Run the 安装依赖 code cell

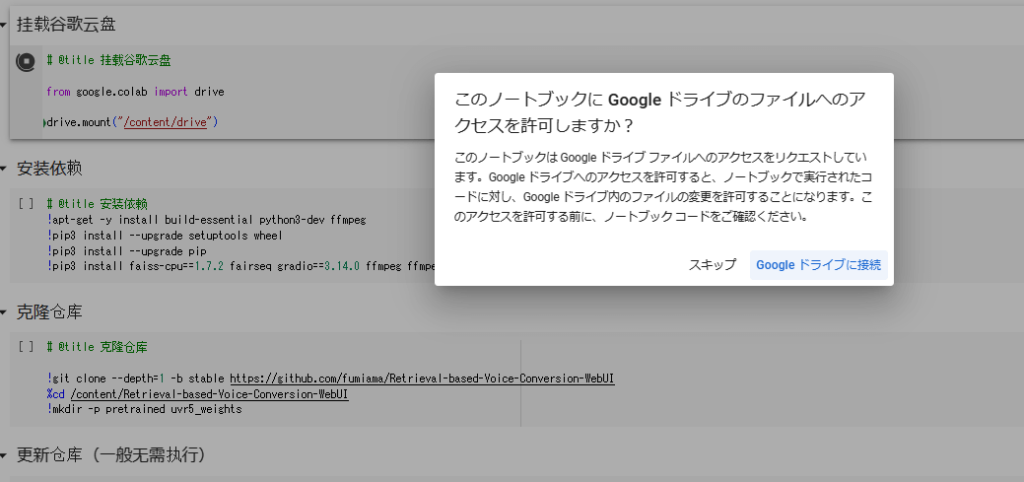(26, 204)
